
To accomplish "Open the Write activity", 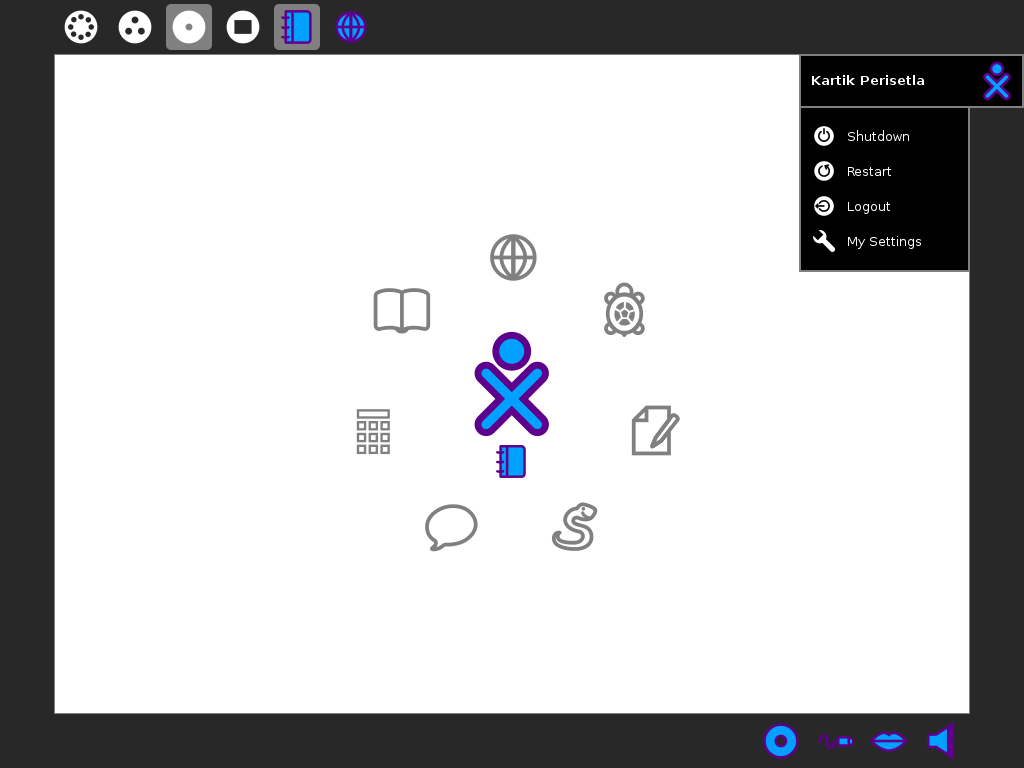I will (x=655, y=430).
